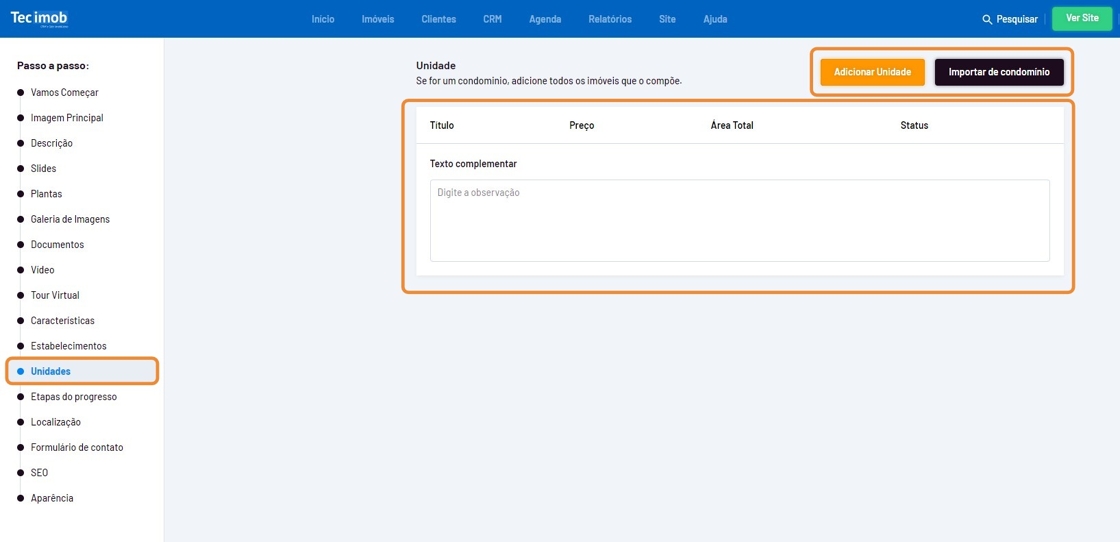Screen dimensions: 1120x542
Task: Open the Imóveis menu
Action: (378, 19)
